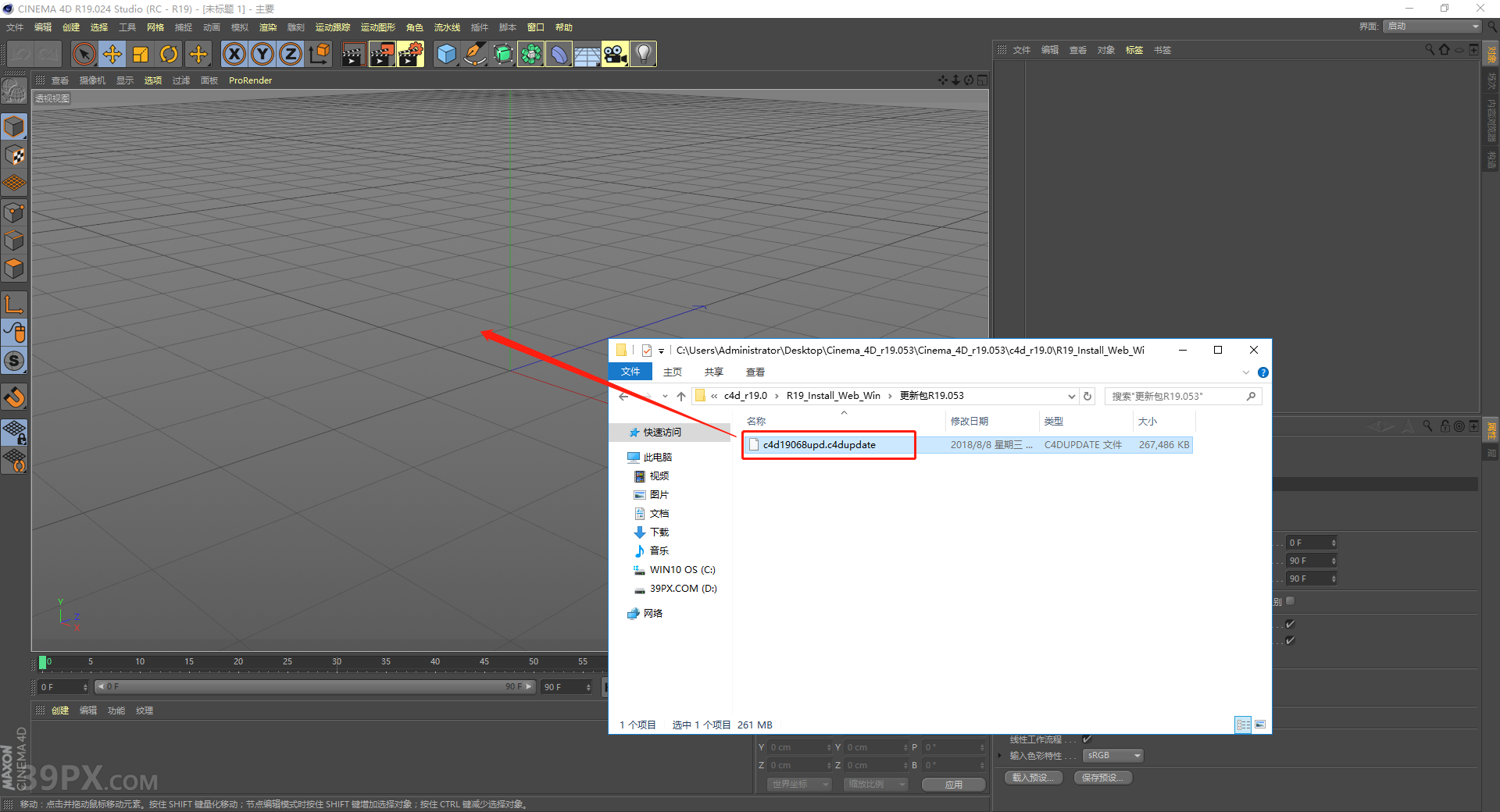Click the Cube primitive icon
Screen dimensions: 1500x812
pos(447,54)
